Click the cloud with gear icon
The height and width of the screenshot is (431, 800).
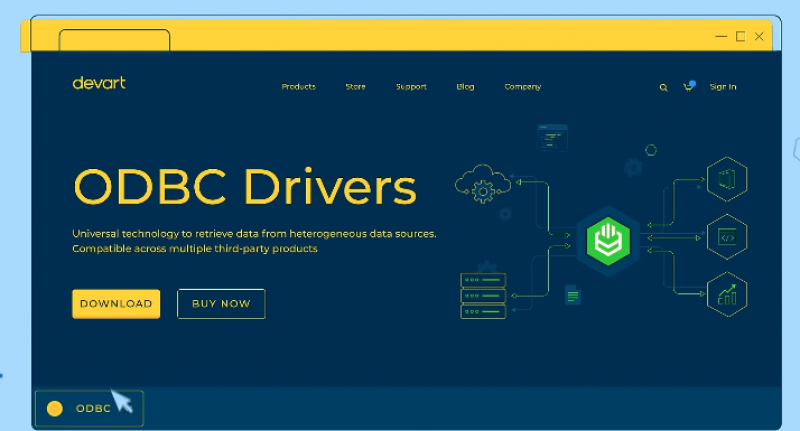(x=483, y=184)
